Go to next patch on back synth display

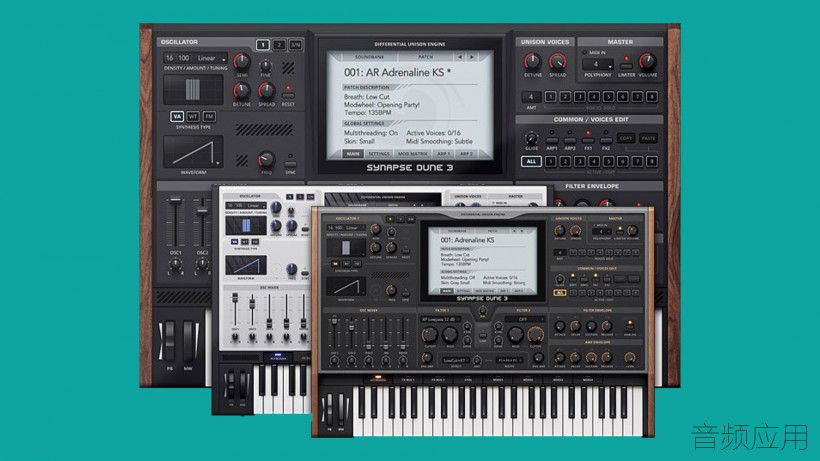pyautogui.click(x=472, y=56)
